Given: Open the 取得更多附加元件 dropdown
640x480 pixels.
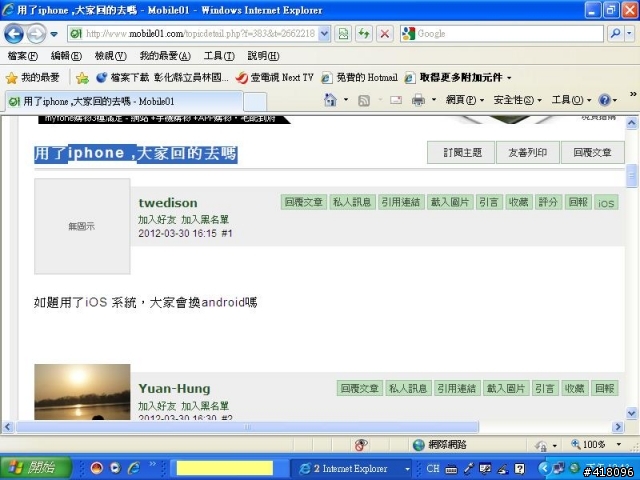Looking at the screenshot, I should point(458,77).
